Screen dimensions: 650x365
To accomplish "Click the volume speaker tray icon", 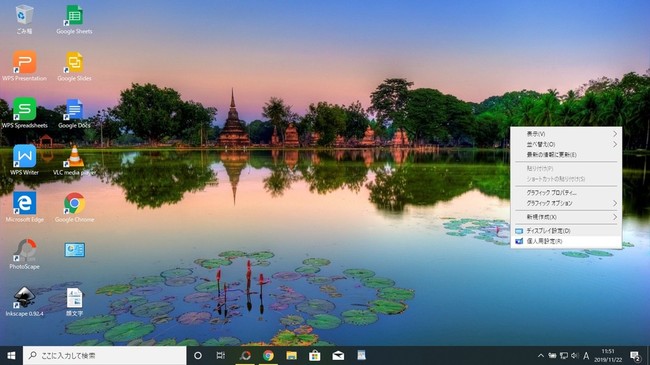I will (x=575, y=355).
